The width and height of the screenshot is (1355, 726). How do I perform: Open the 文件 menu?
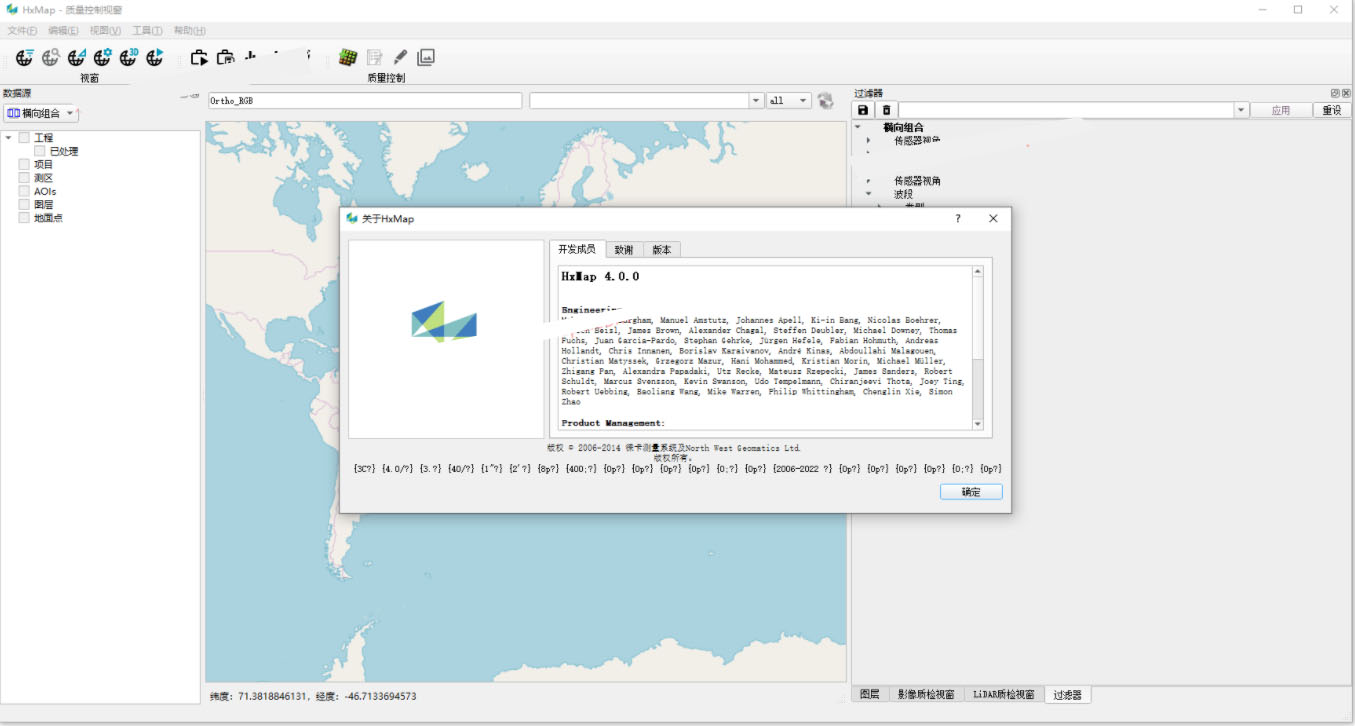tap(23, 31)
